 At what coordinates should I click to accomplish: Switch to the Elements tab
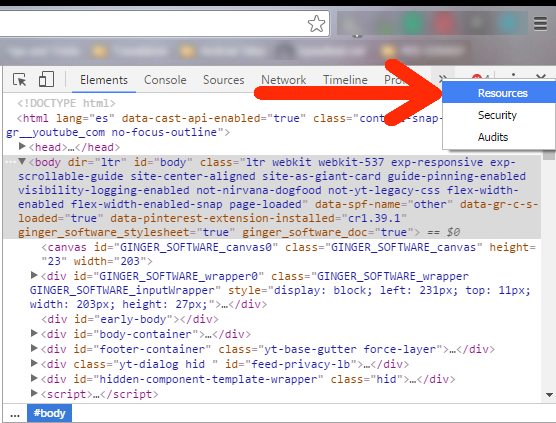point(104,80)
